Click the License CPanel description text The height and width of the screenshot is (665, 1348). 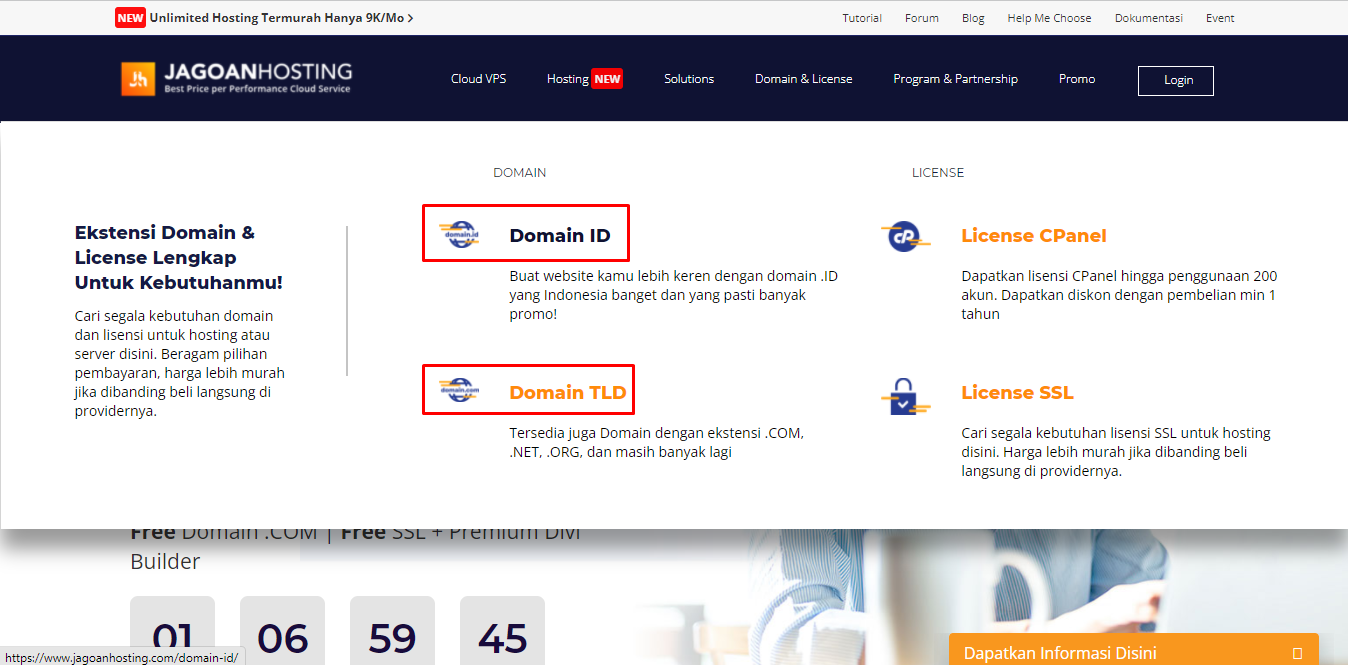pos(1119,295)
